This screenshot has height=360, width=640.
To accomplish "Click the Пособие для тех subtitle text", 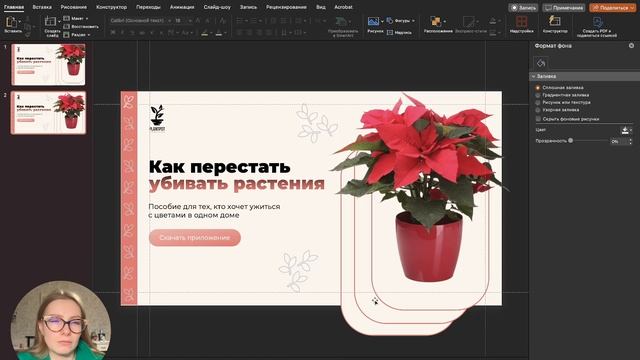I will 214,211.
